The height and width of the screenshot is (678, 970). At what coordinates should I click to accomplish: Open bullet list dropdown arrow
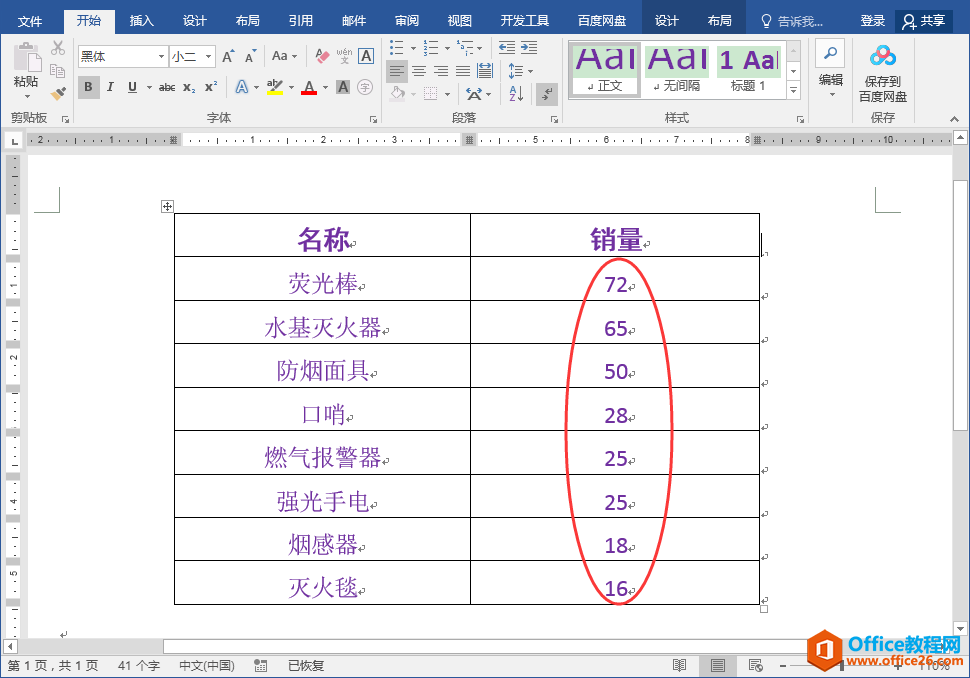tap(413, 48)
